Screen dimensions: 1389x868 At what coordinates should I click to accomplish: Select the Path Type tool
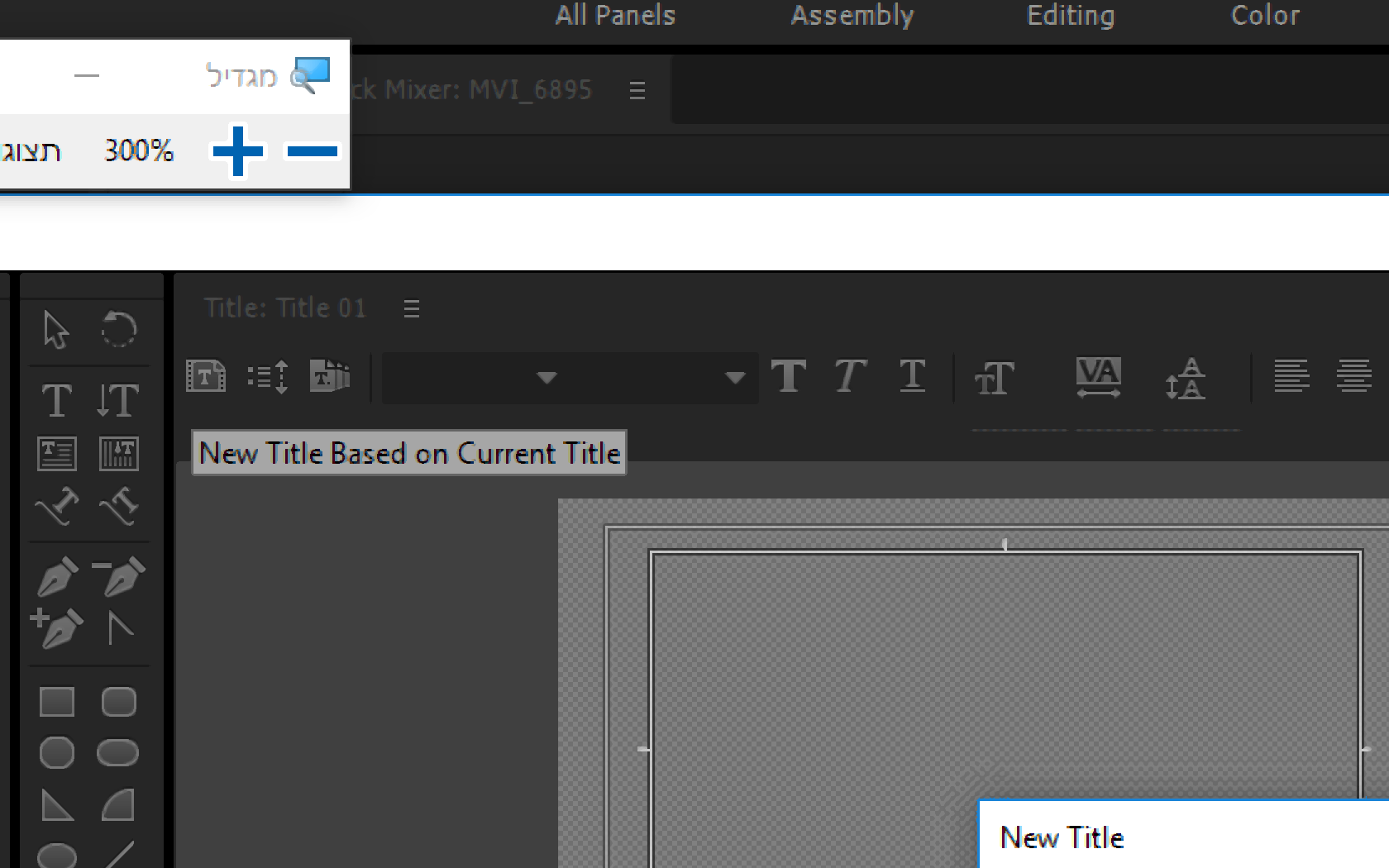56,506
